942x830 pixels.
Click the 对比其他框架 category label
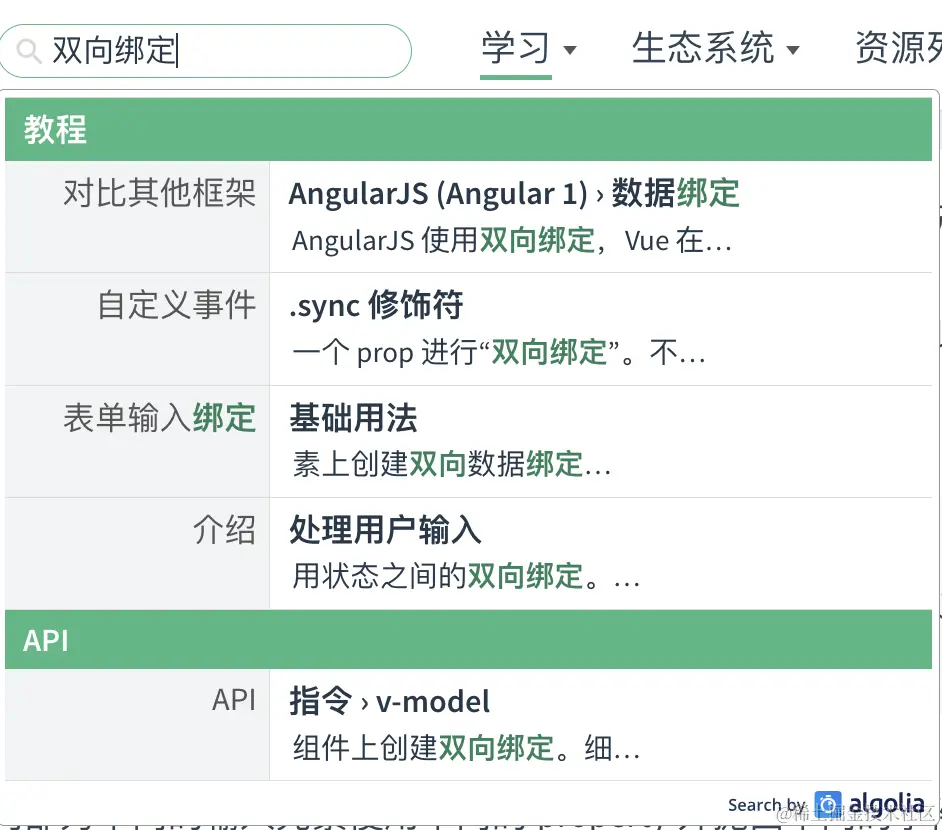(160, 193)
